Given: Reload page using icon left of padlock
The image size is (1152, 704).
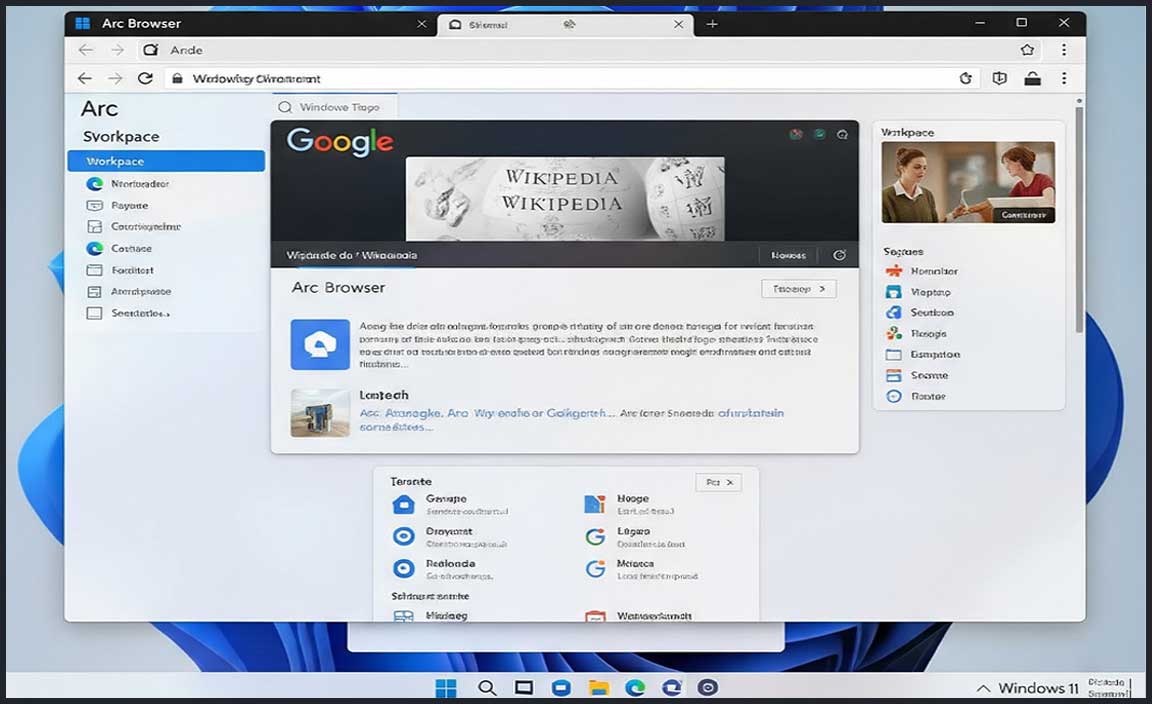Looking at the screenshot, I should pos(145,79).
